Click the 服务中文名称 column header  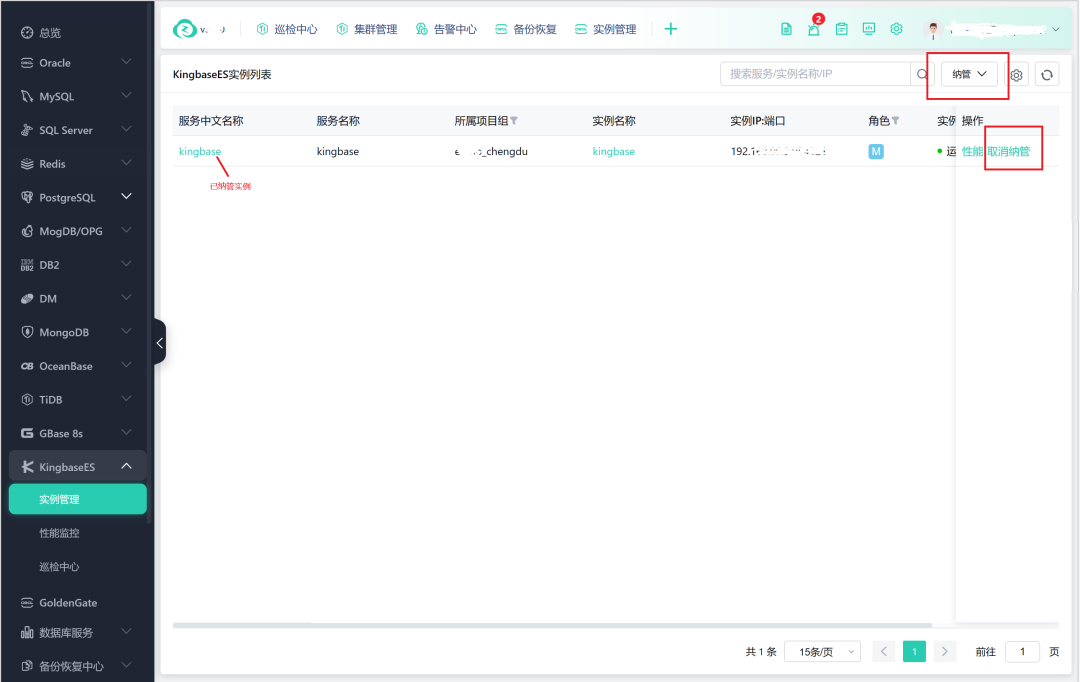coord(211,121)
